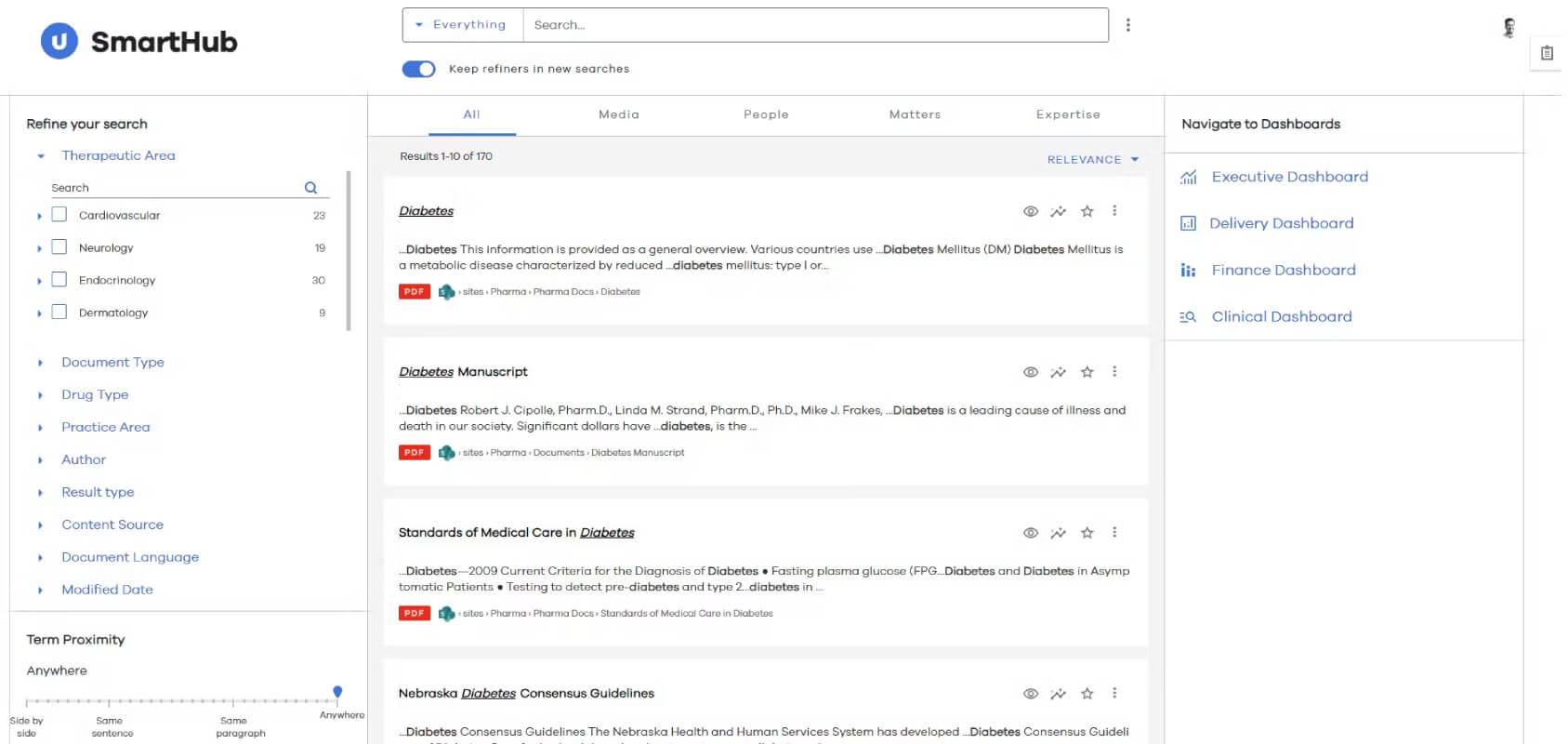The image size is (1568, 744).
Task: Switch to the People tab
Action: coord(766,114)
